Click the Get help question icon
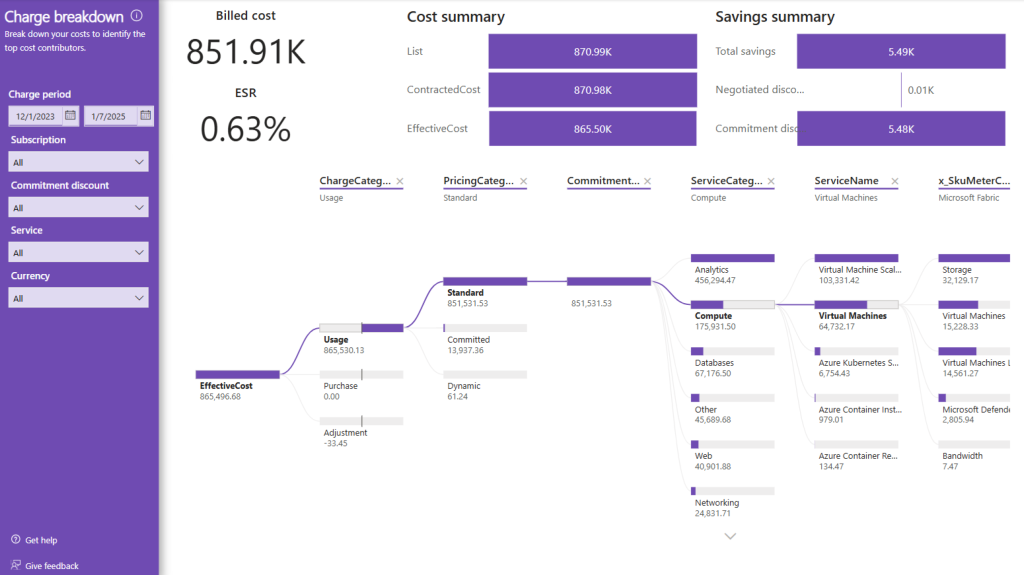The width and height of the screenshot is (1024, 575). point(16,539)
